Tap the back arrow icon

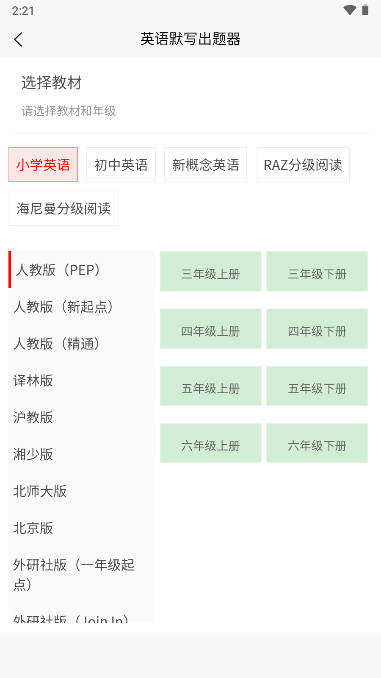[18, 39]
